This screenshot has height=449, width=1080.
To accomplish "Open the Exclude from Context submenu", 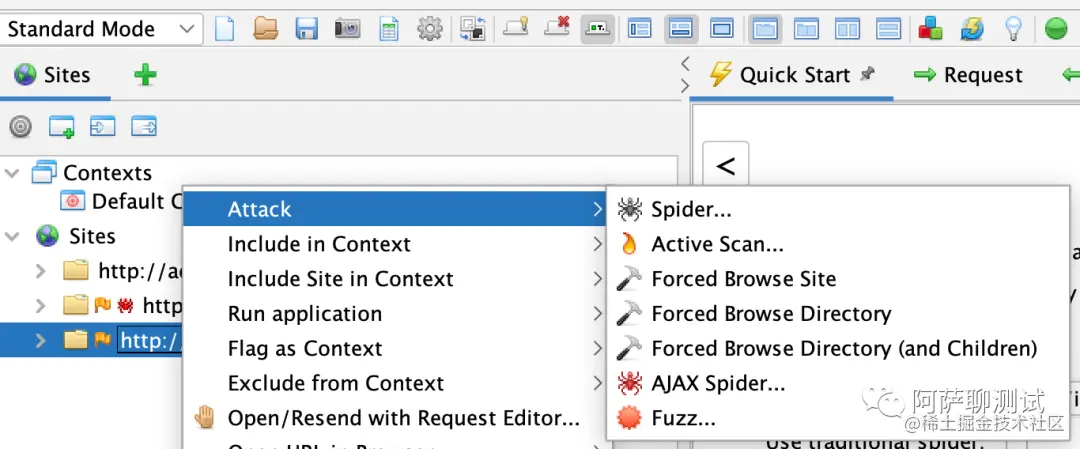I will point(394,383).
